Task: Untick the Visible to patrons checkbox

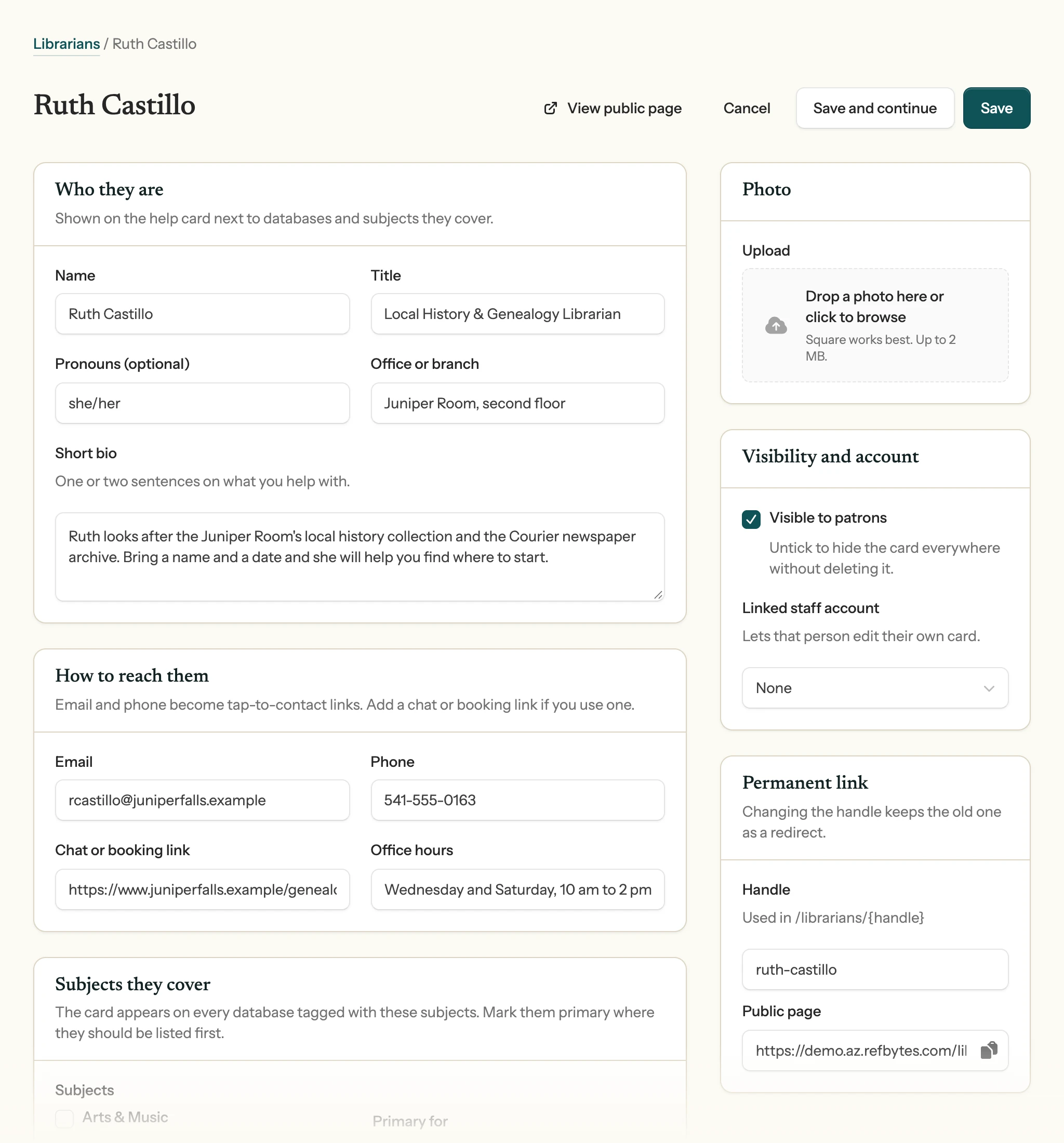Action: [751, 519]
